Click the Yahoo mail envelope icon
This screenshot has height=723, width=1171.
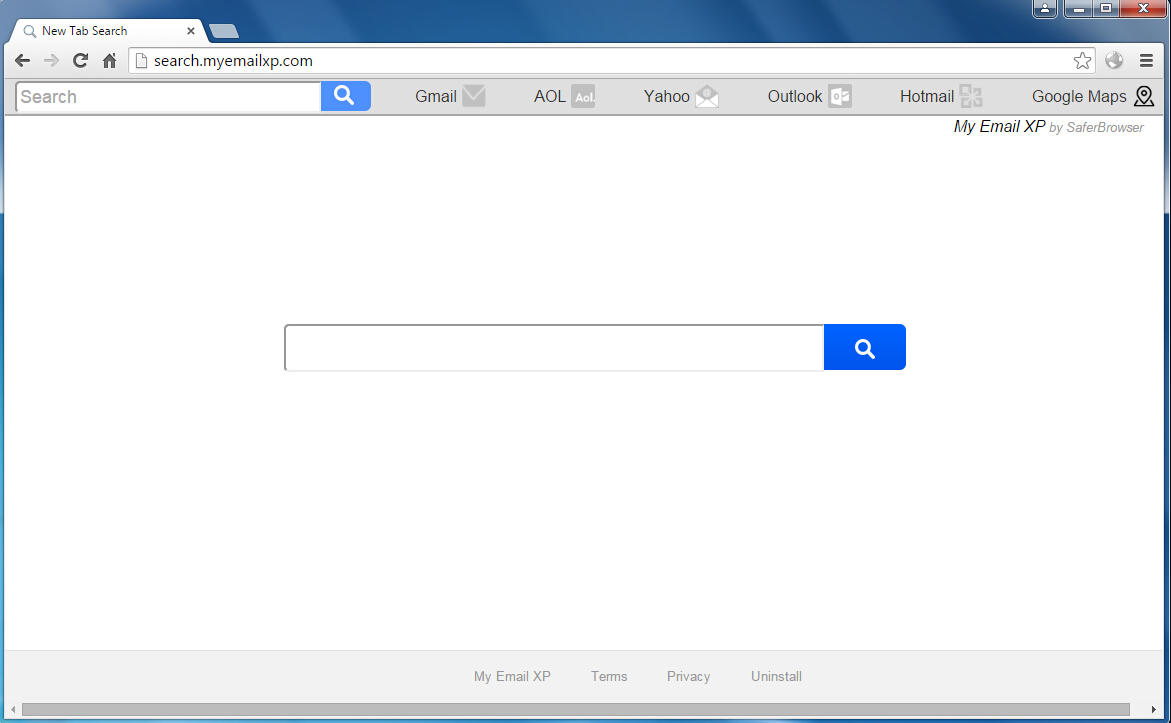point(706,96)
